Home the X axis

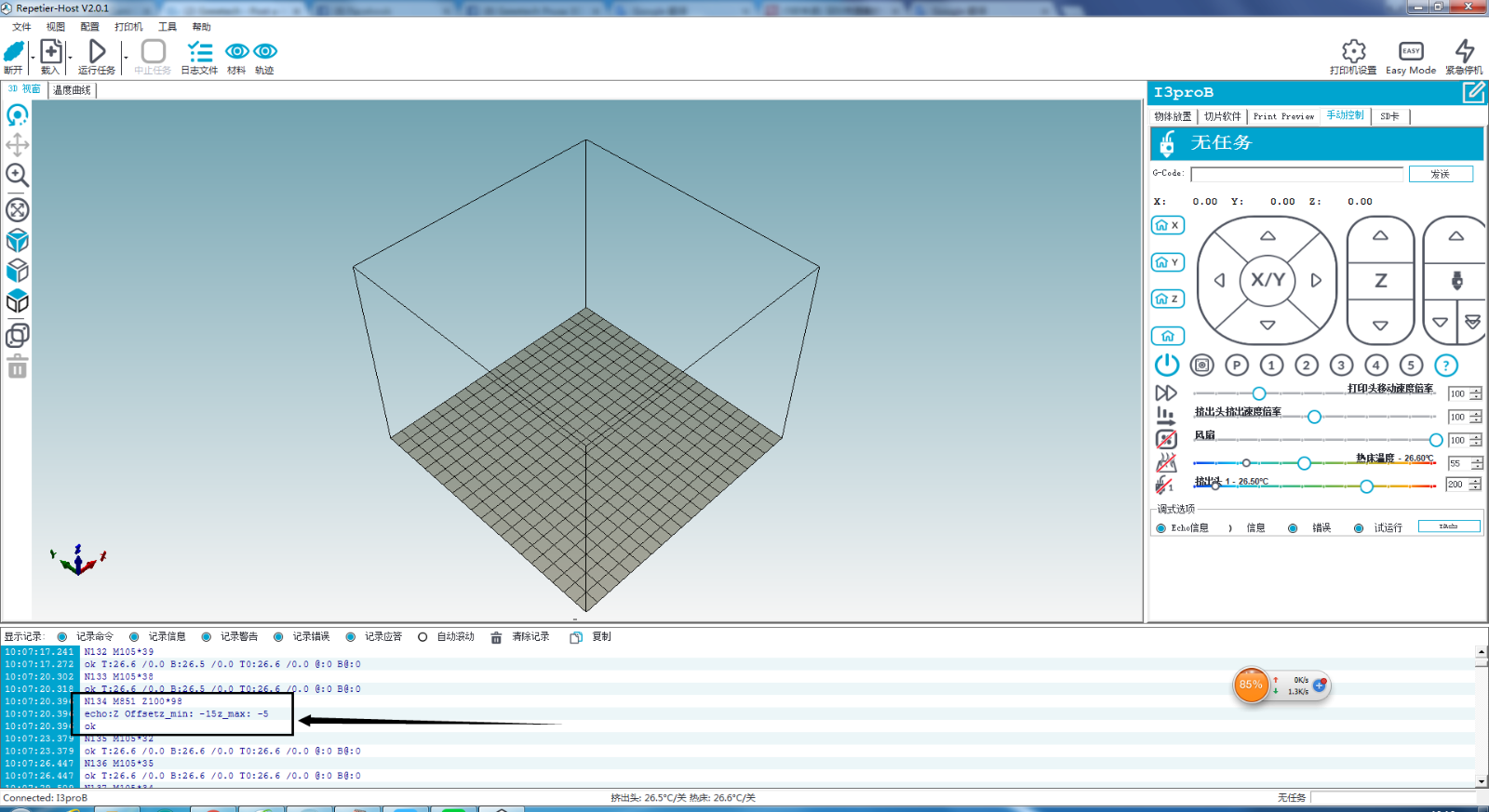[1167, 225]
